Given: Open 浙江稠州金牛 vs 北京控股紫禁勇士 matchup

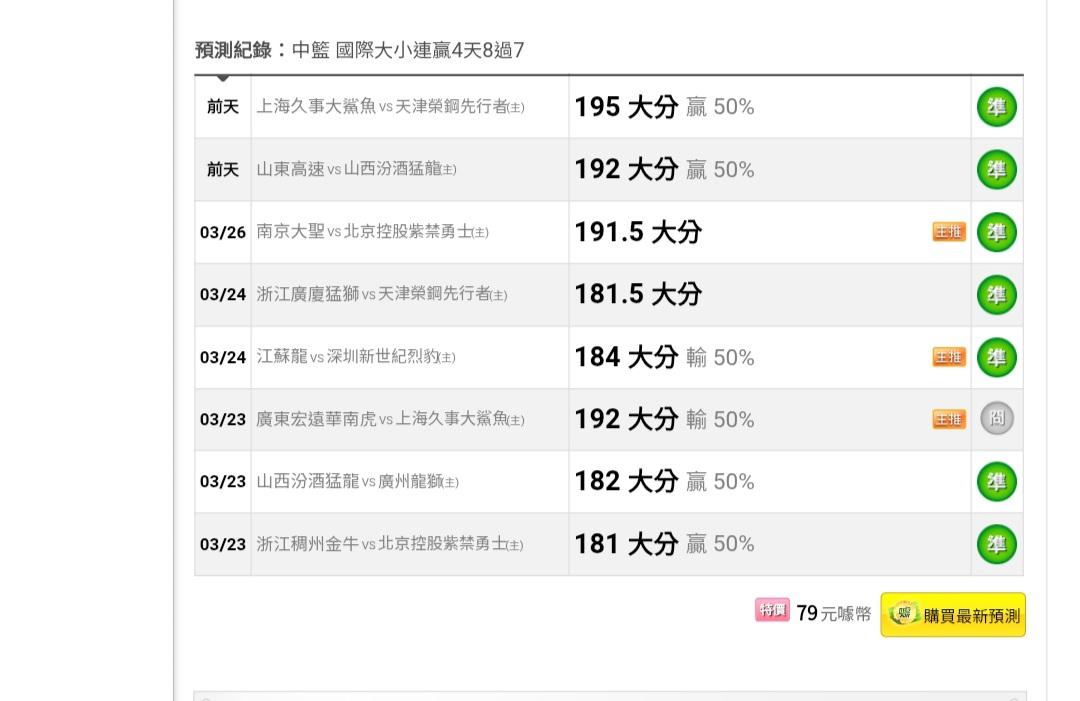Looking at the screenshot, I should 390,545.
